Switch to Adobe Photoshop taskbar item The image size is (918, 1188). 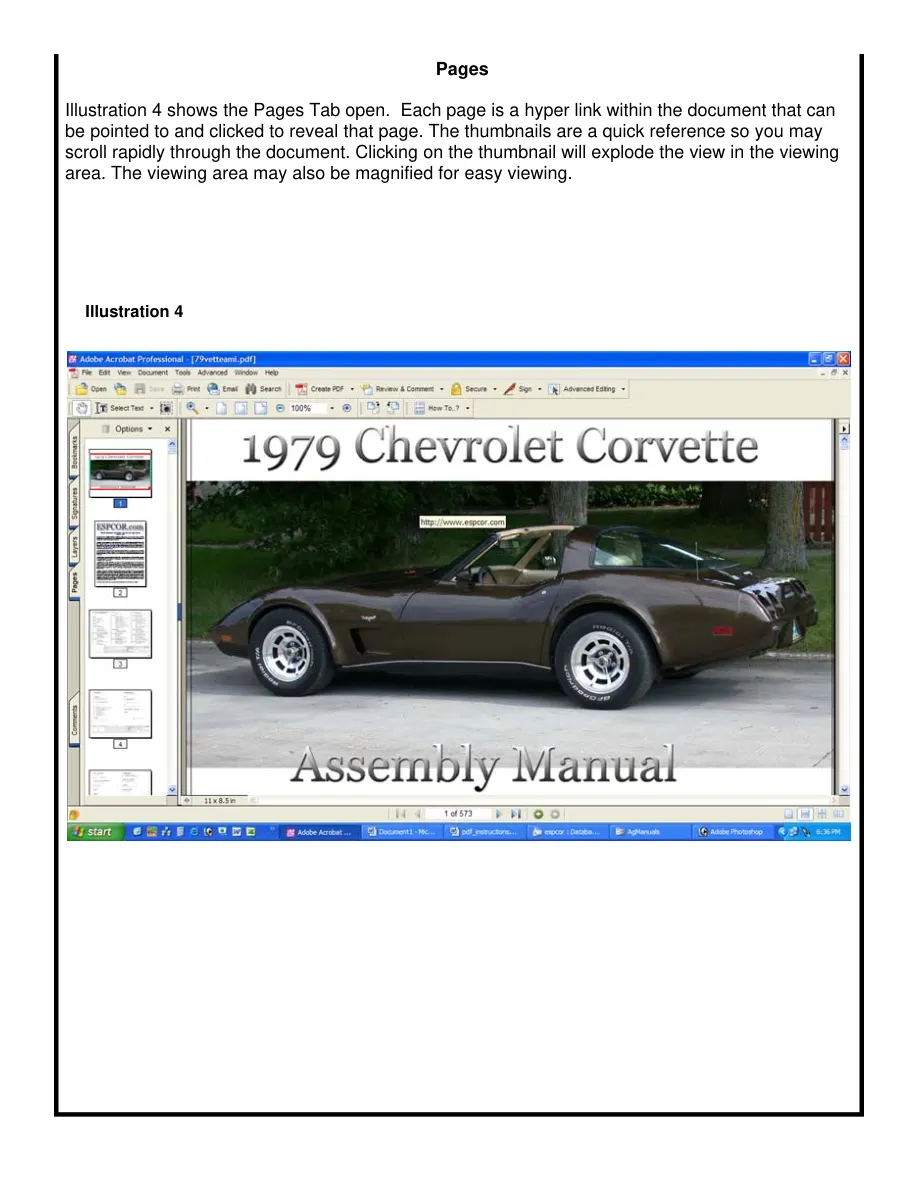[731, 832]
